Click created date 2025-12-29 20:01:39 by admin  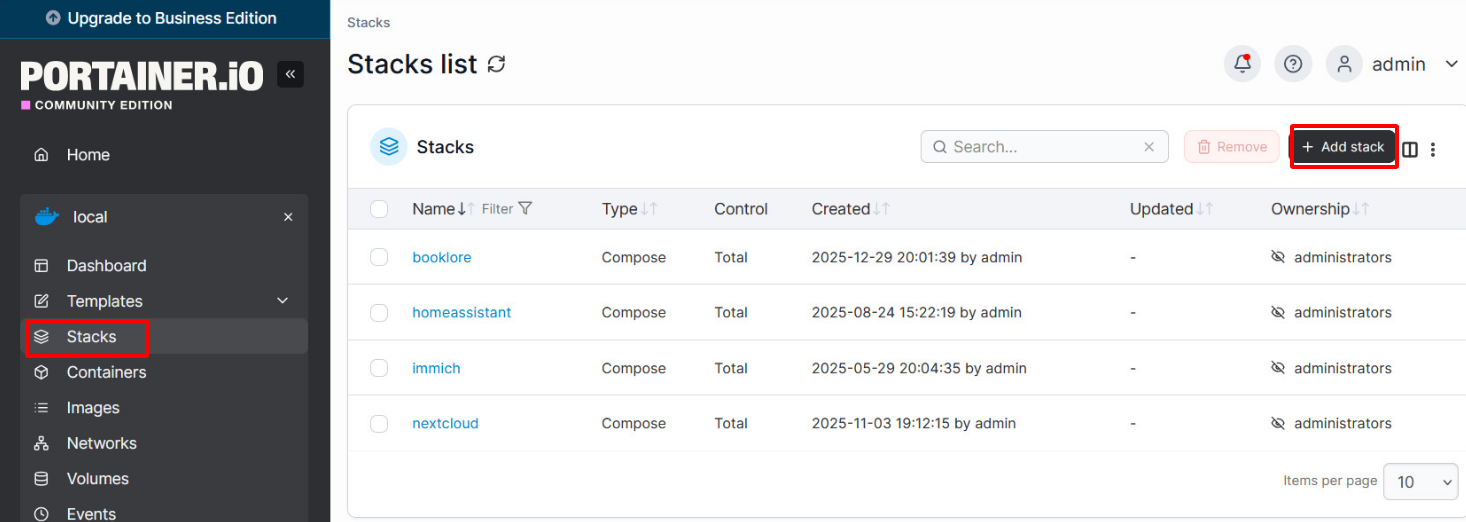(x=917, y=257)
